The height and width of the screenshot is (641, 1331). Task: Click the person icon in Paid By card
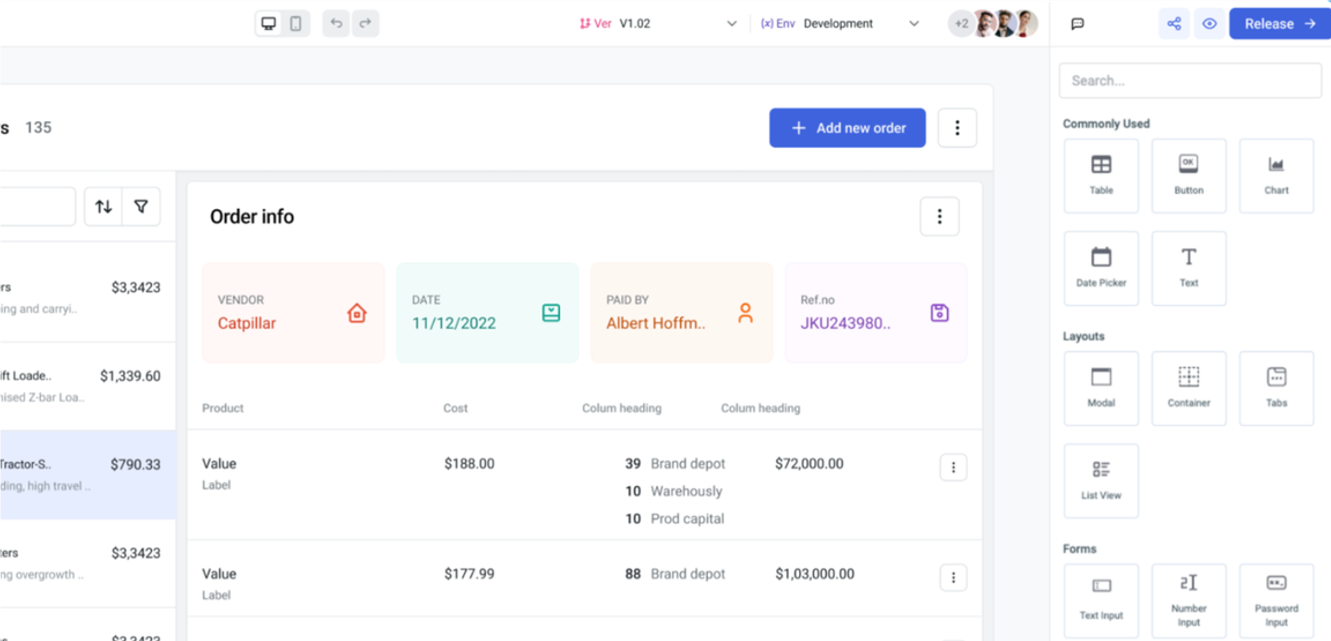click(745, 313)
